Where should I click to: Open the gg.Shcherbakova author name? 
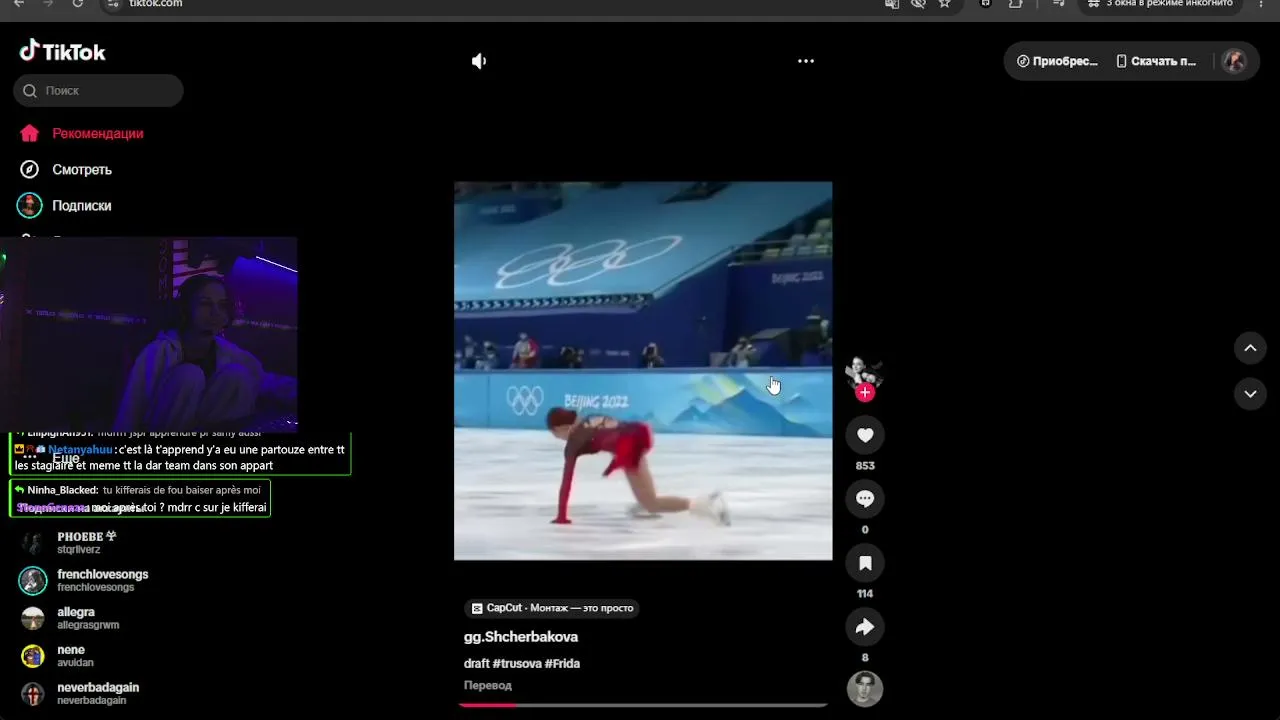click(521, 637)
